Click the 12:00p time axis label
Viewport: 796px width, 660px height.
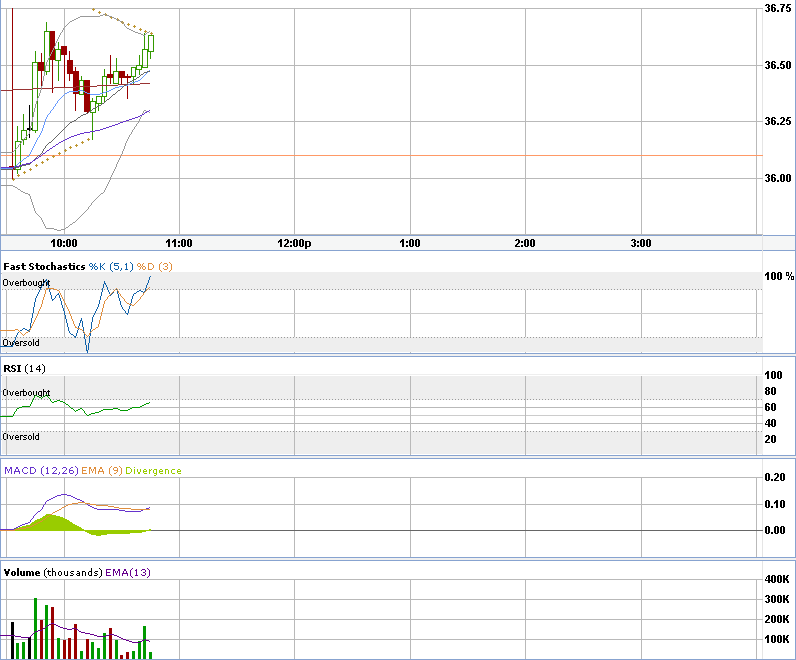coord(294,243)
